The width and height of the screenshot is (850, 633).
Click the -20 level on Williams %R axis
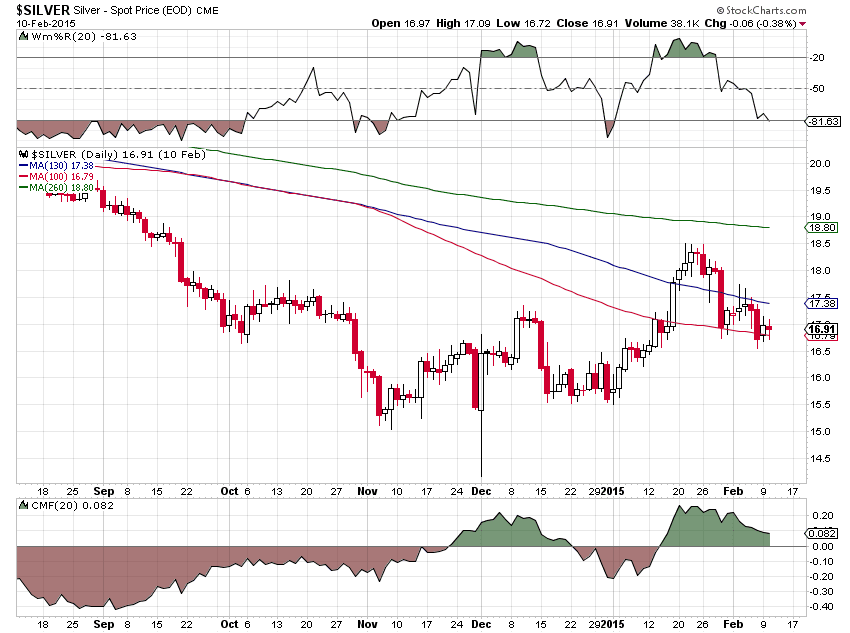(818, 58)
